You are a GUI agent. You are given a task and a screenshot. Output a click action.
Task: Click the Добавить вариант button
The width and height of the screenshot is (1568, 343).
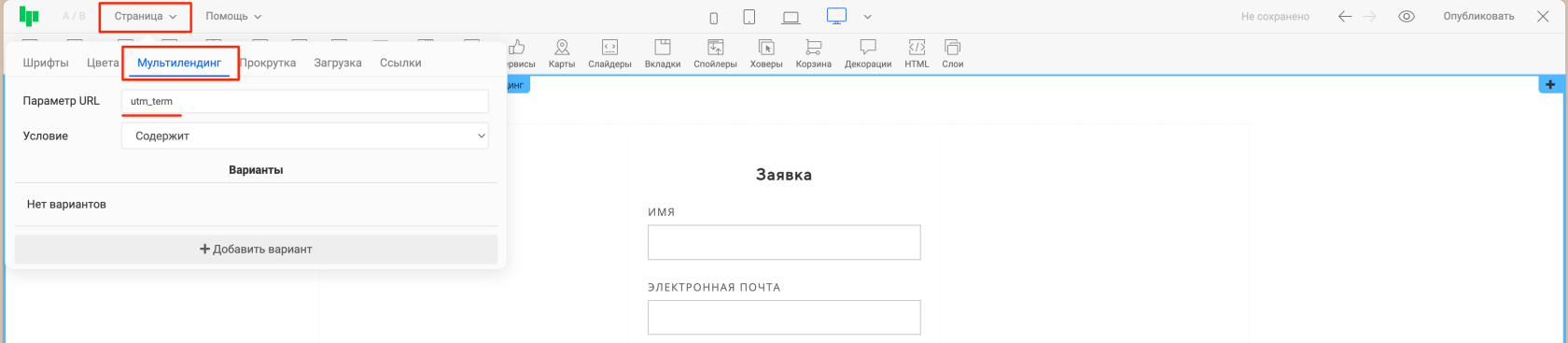tap(256, 250)
